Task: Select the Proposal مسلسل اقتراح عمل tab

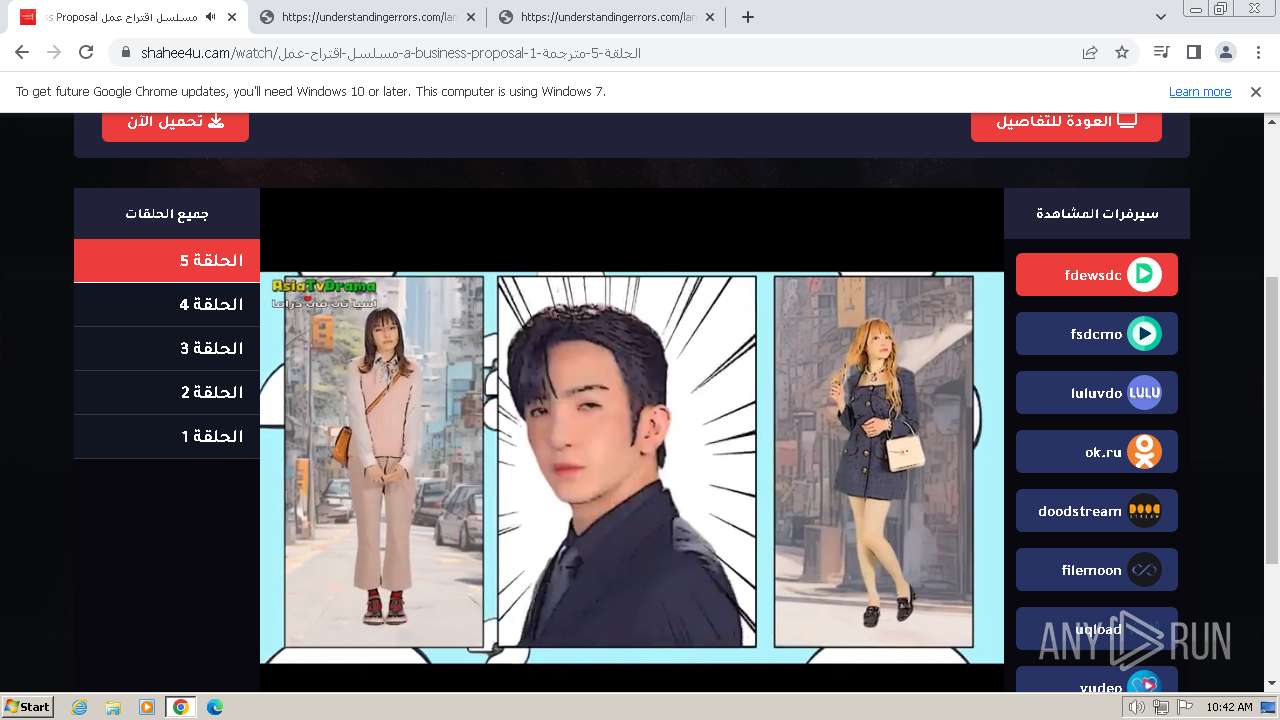Action: point(129,17)
